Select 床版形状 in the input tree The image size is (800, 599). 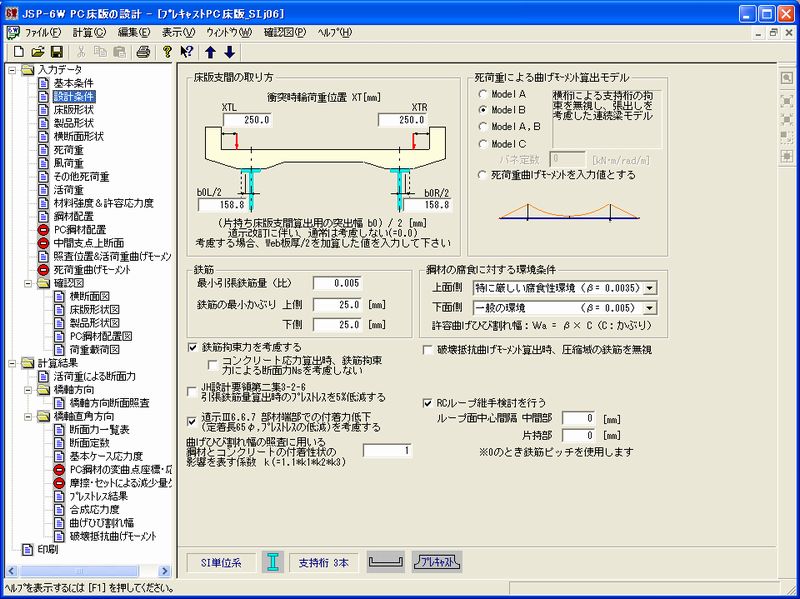(72, 109)
